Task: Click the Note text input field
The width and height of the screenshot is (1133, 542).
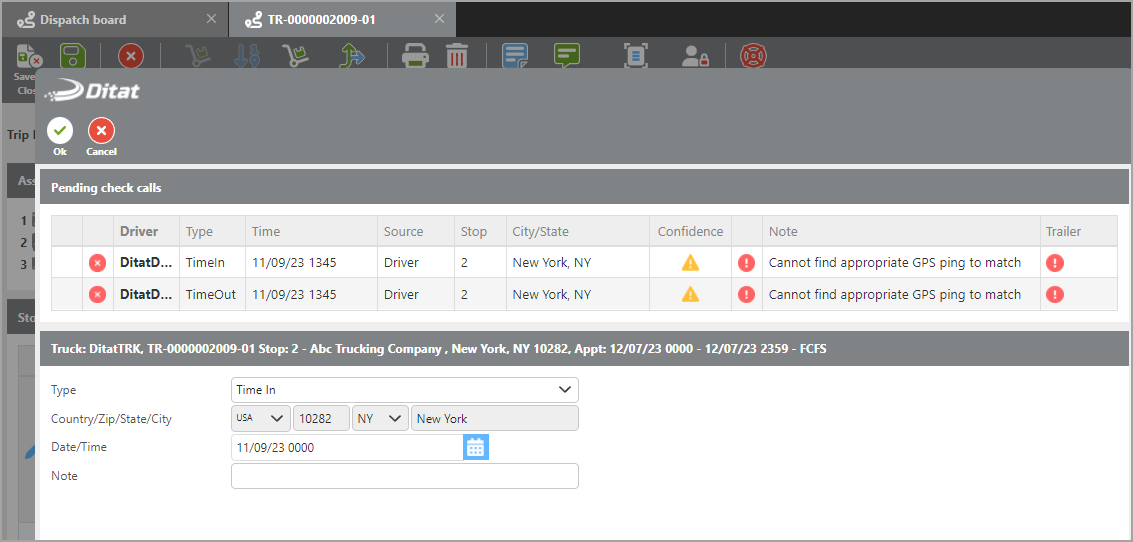Action: (x=404, y=476)
